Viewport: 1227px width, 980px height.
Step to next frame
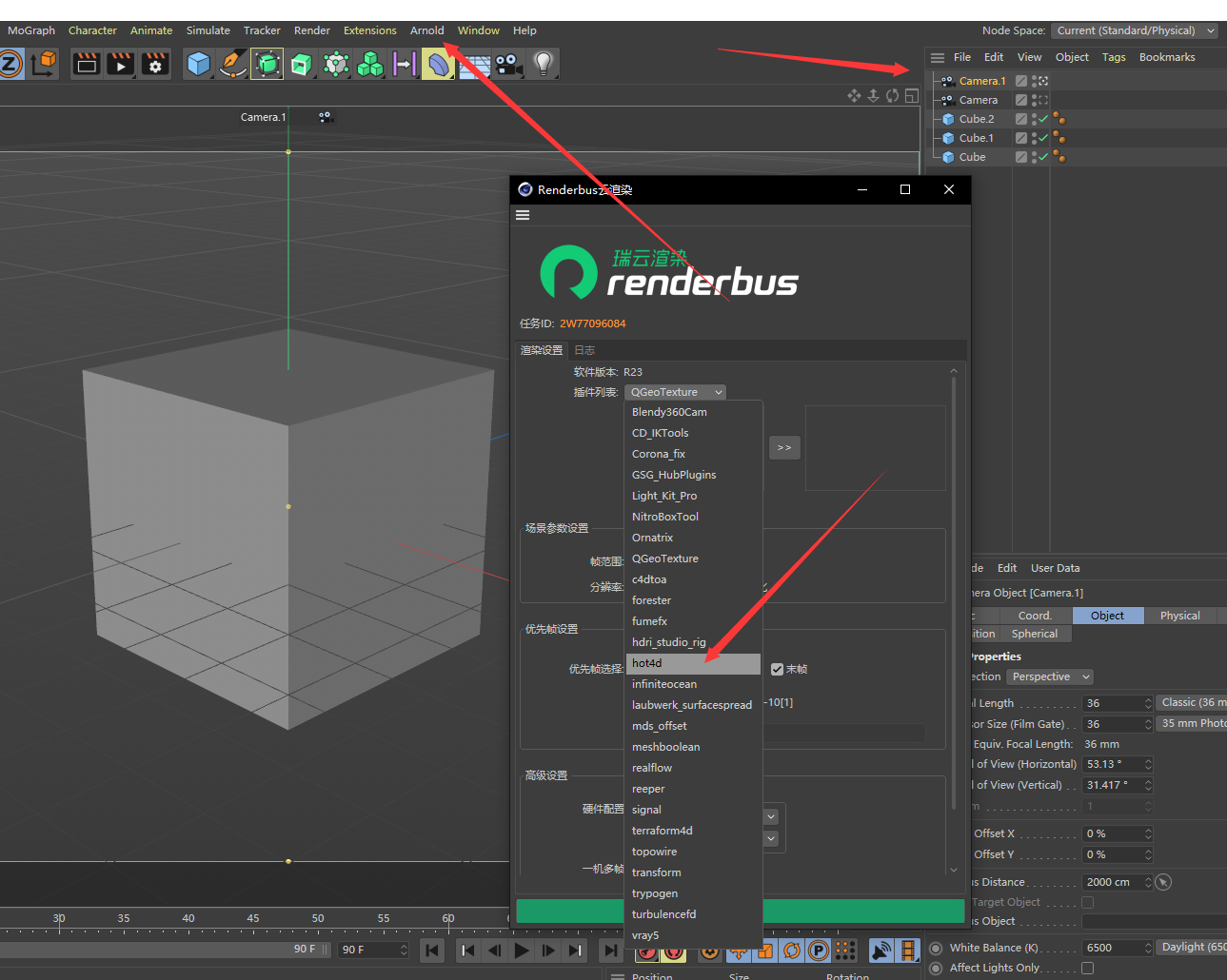tap(548, 950)
